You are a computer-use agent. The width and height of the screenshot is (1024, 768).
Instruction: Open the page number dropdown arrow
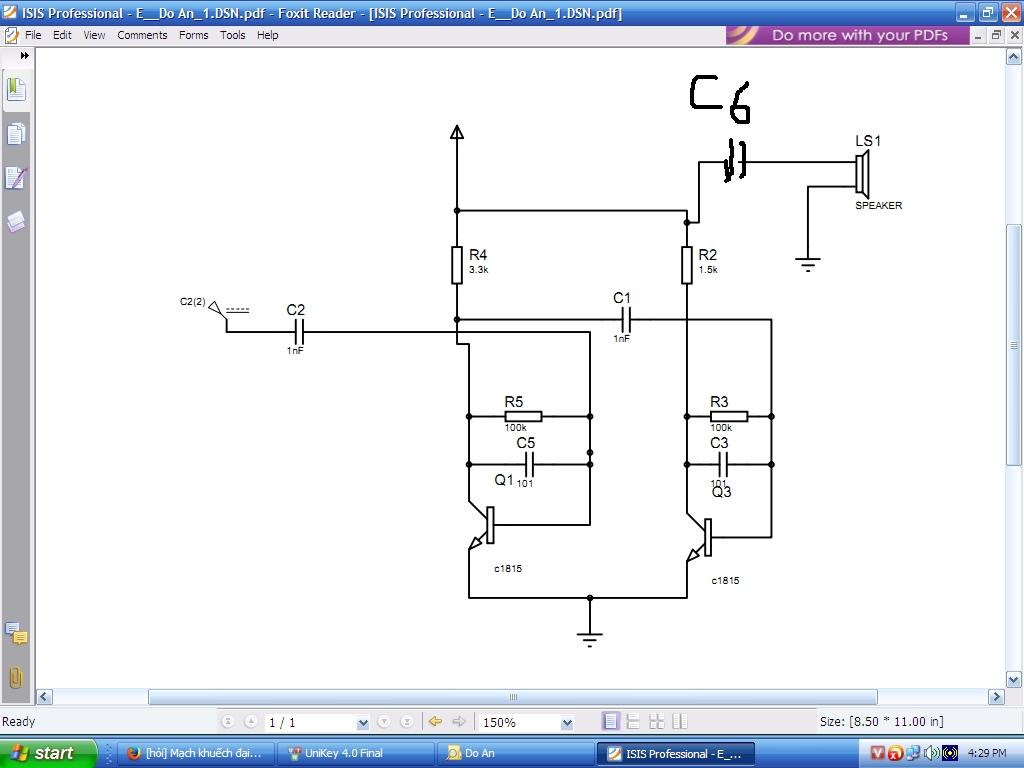[x=363, y=723]
